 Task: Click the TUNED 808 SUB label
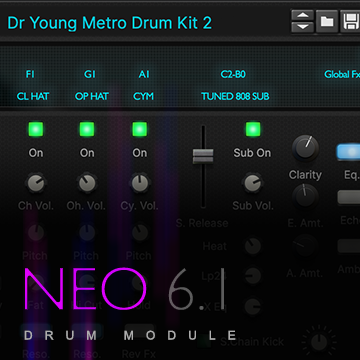pyautogui.click(x=235, y=96)
